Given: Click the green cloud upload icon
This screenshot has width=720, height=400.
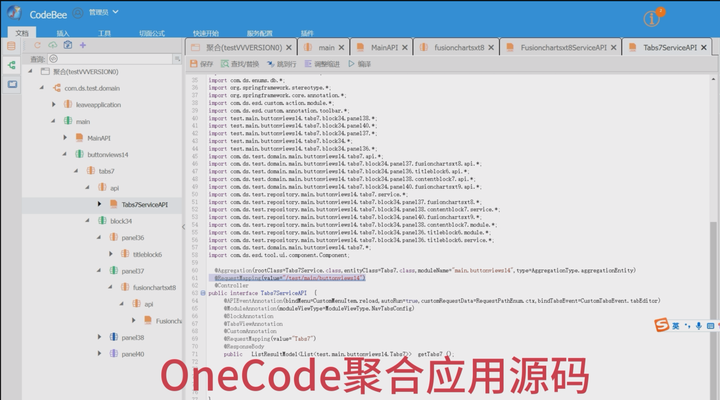Looking at the screenshot, I should pos(53,45).
